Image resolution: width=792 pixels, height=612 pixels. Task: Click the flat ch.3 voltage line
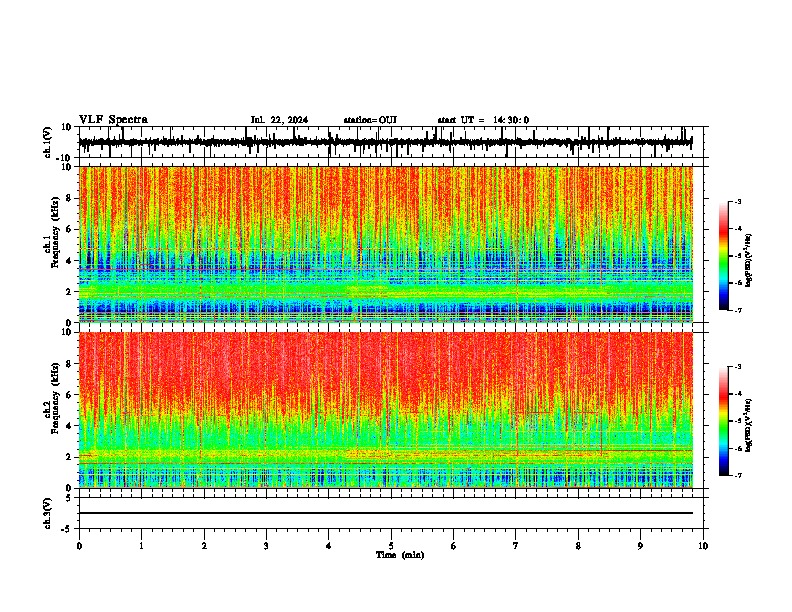(385, 513)
